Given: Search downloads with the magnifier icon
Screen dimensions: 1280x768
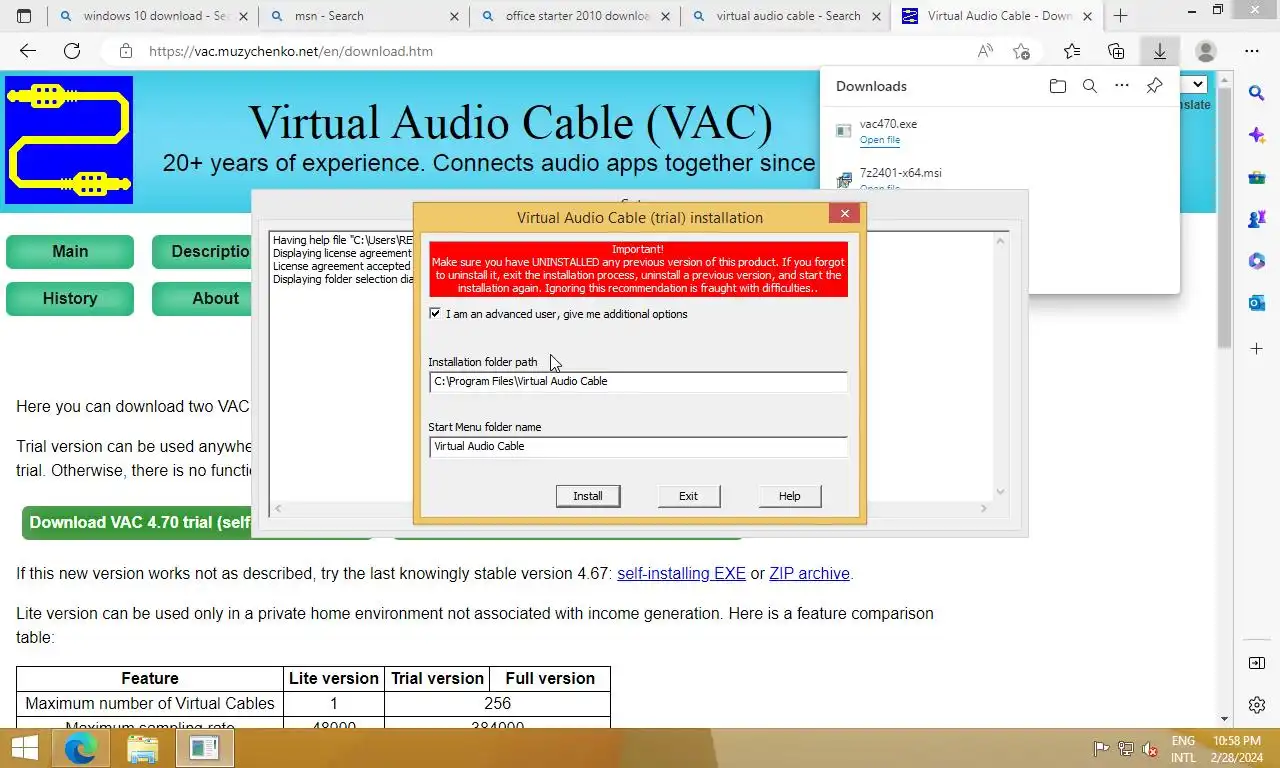Looking at the screenshot, I should [x=1090, y=86].
